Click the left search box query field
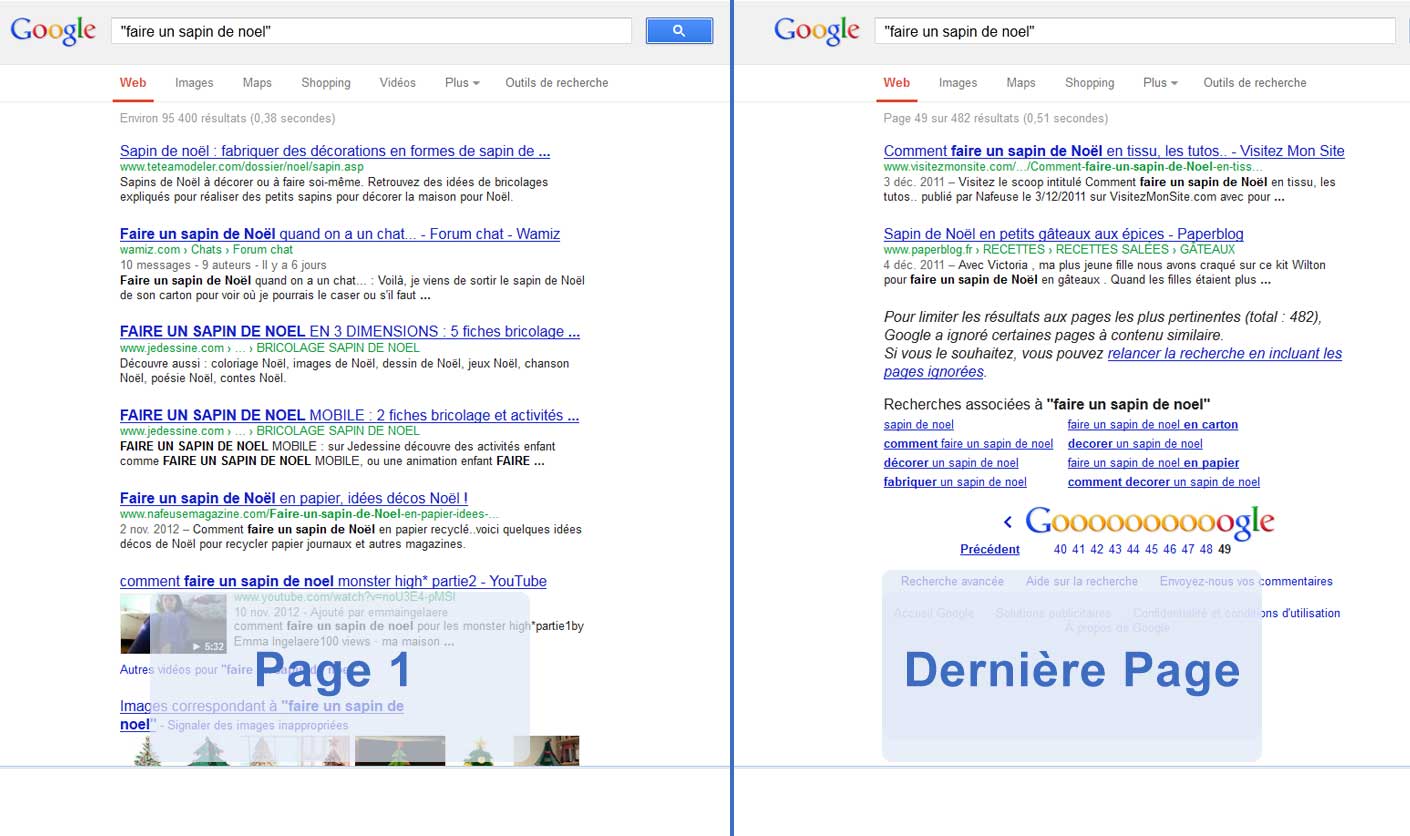This screenshot has height=836, width=1410. tap(371, 31)
